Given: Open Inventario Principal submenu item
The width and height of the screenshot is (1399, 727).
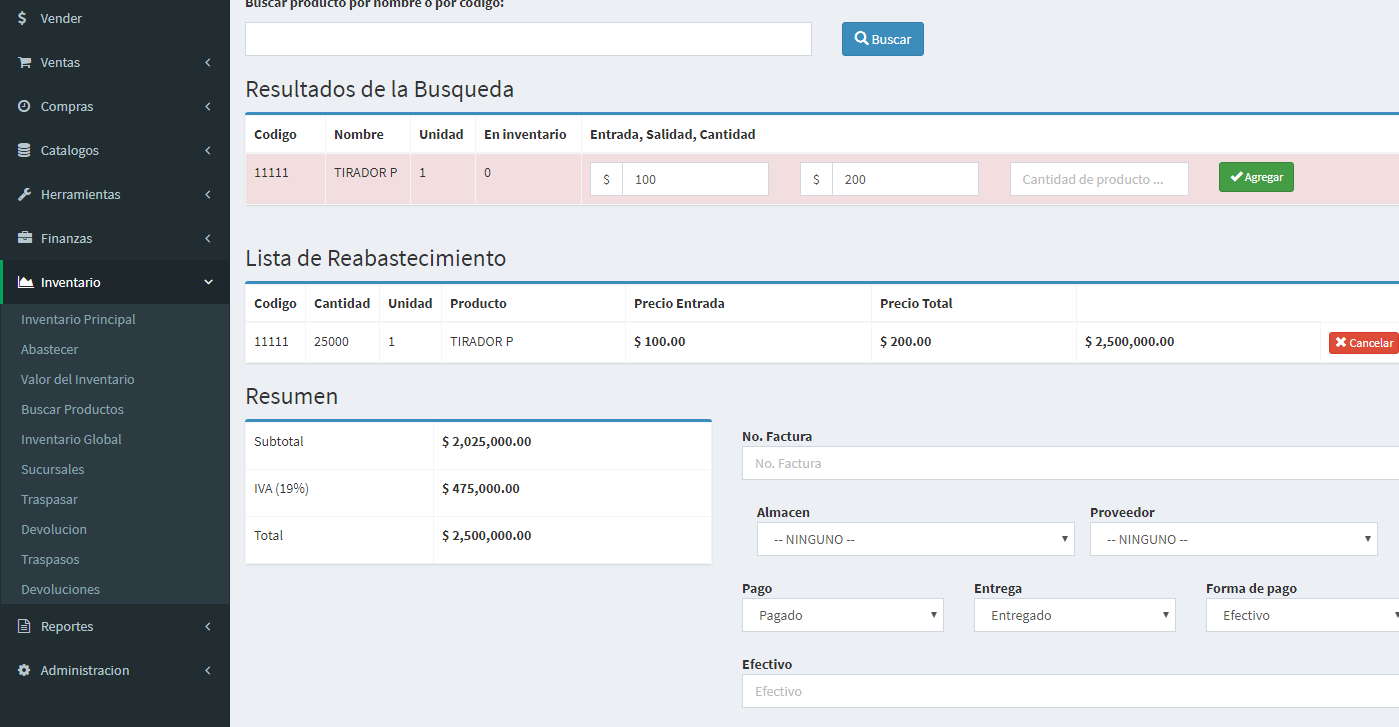Looking at the screenshot, I should 78,319.
